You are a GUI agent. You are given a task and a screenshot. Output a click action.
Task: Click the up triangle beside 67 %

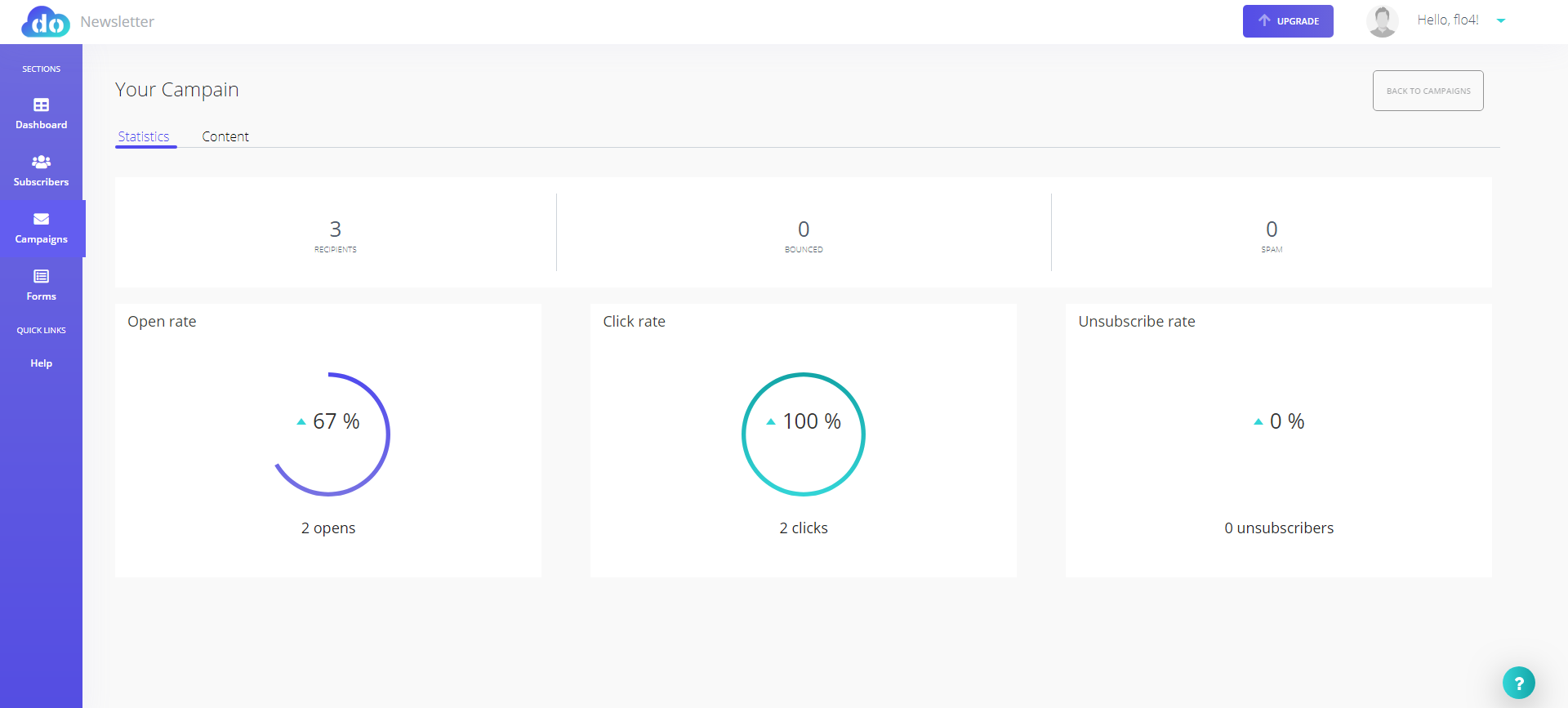301,422
